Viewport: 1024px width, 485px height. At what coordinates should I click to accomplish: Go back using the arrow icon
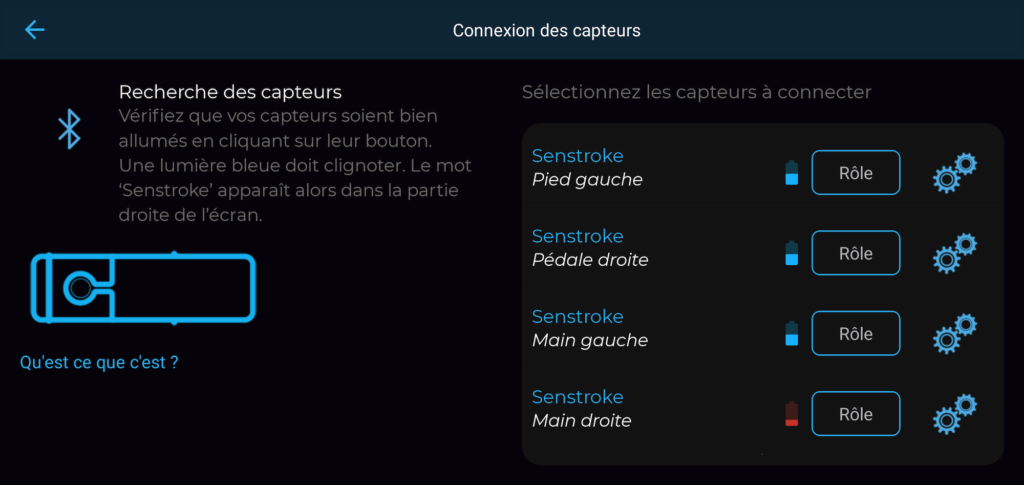35,29
